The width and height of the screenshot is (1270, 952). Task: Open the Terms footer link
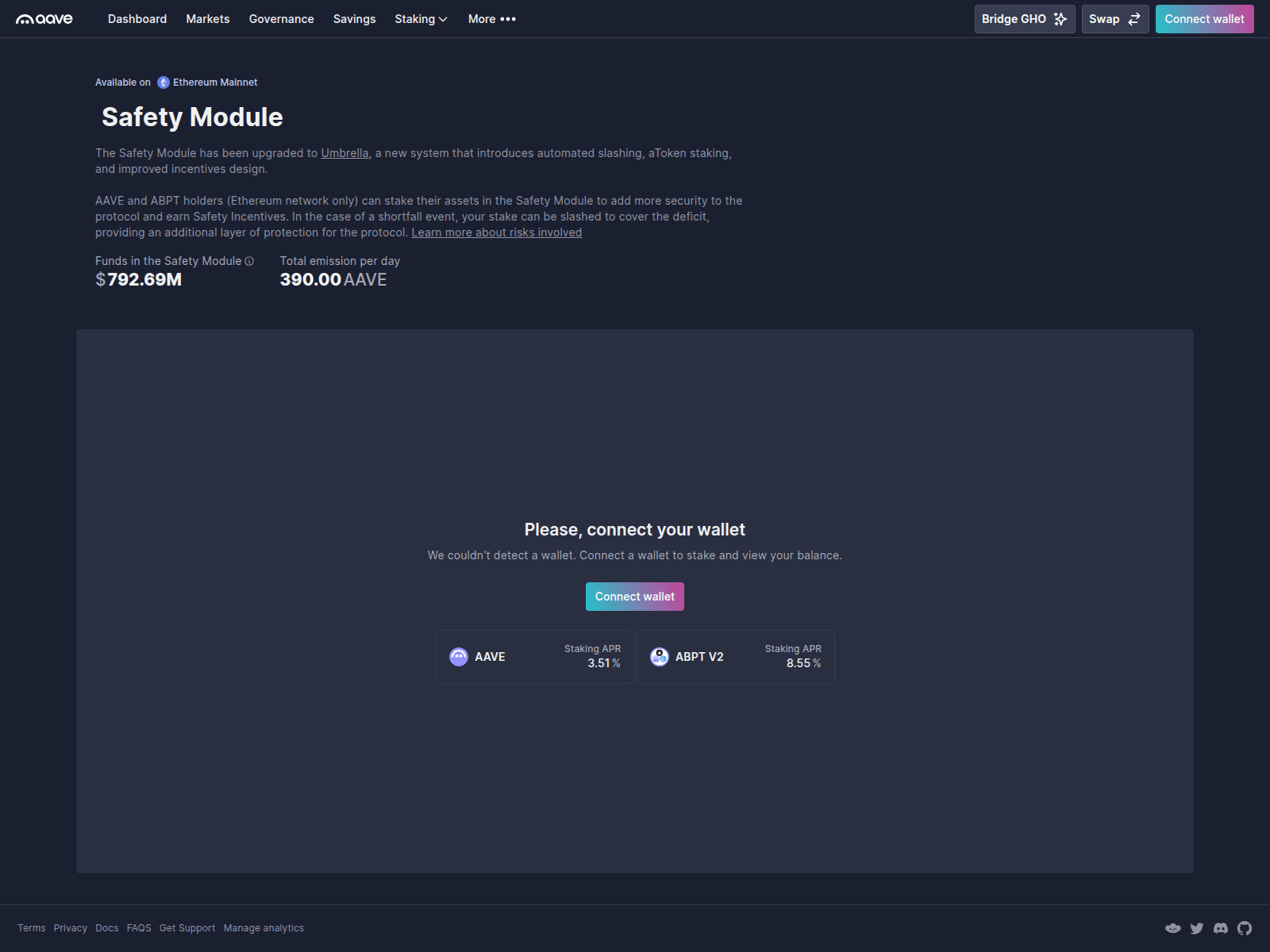click(32, 928)
